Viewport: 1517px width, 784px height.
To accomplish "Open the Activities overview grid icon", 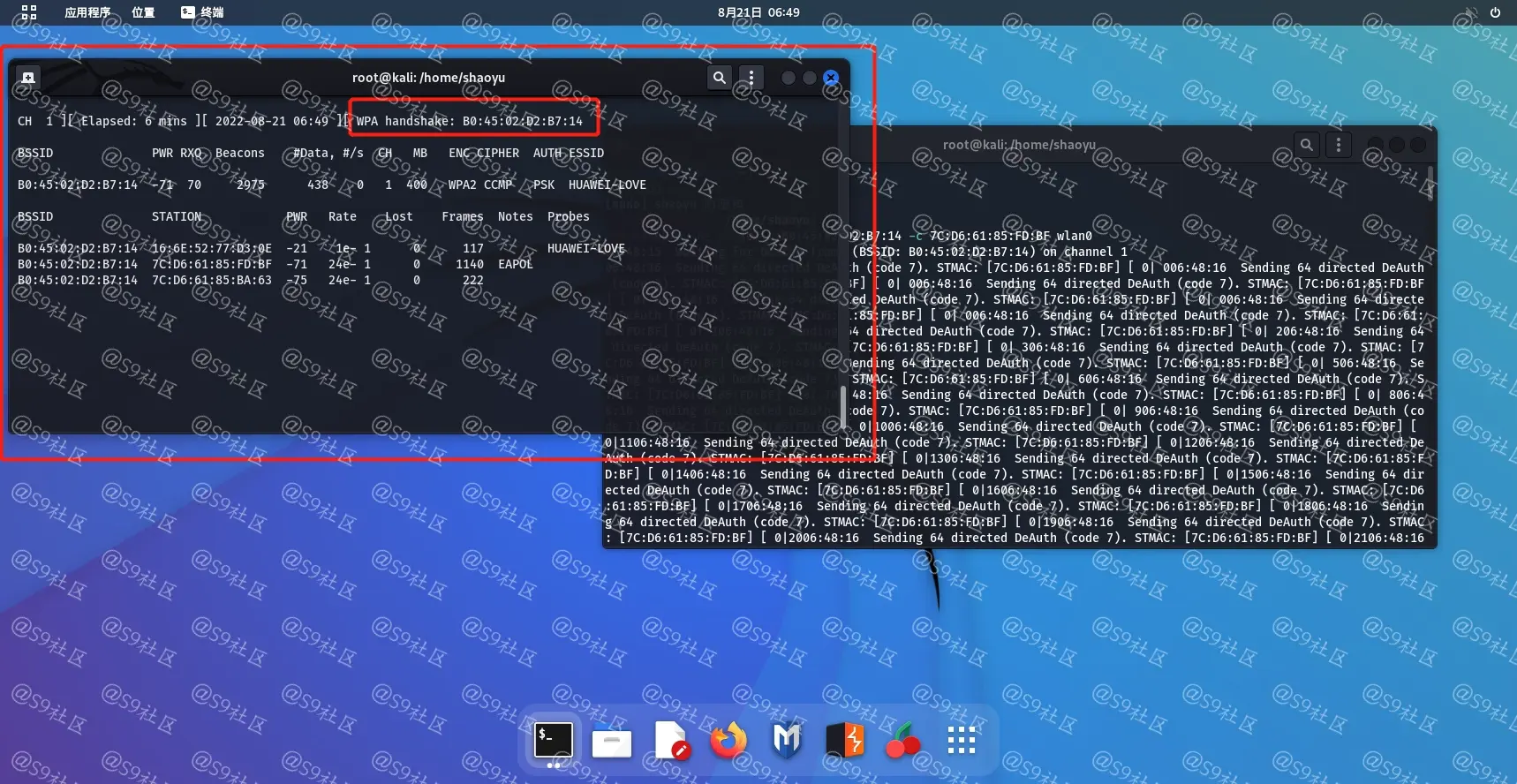I will 29,12.
